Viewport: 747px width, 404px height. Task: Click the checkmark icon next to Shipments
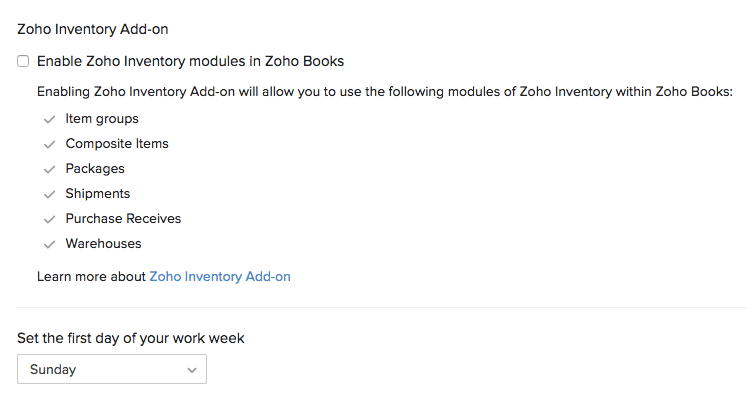[48, 194]
